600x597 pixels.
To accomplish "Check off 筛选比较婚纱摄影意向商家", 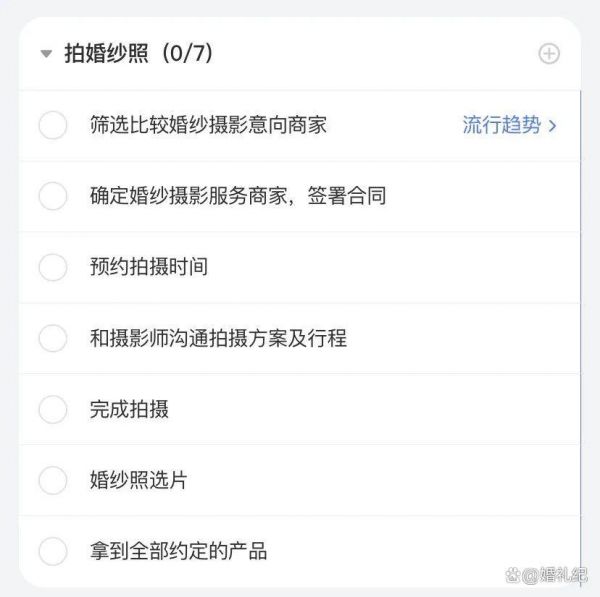I will [53, 125].
